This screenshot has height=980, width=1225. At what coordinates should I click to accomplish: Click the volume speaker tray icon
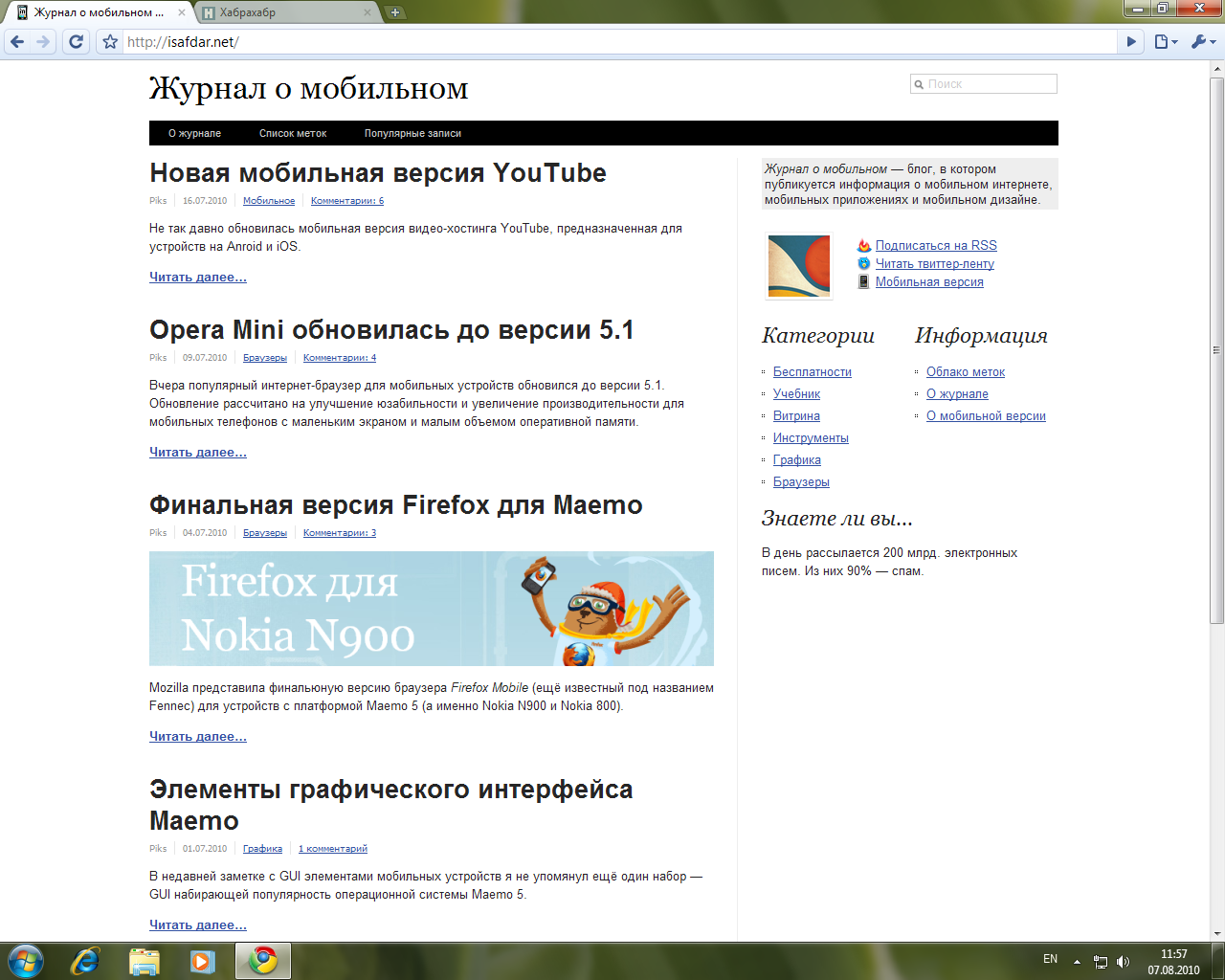[1123, 962]
